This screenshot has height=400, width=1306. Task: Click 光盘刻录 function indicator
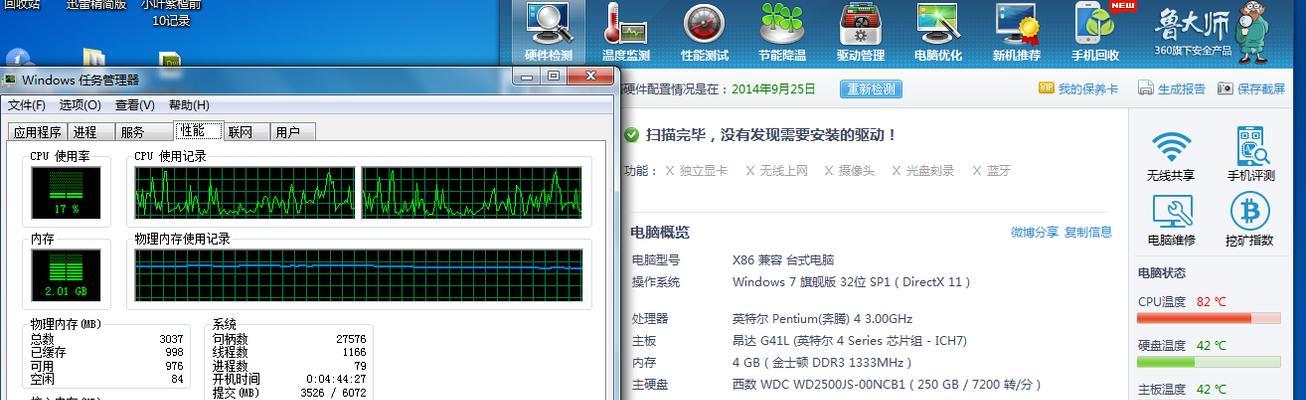click(923, 171)
